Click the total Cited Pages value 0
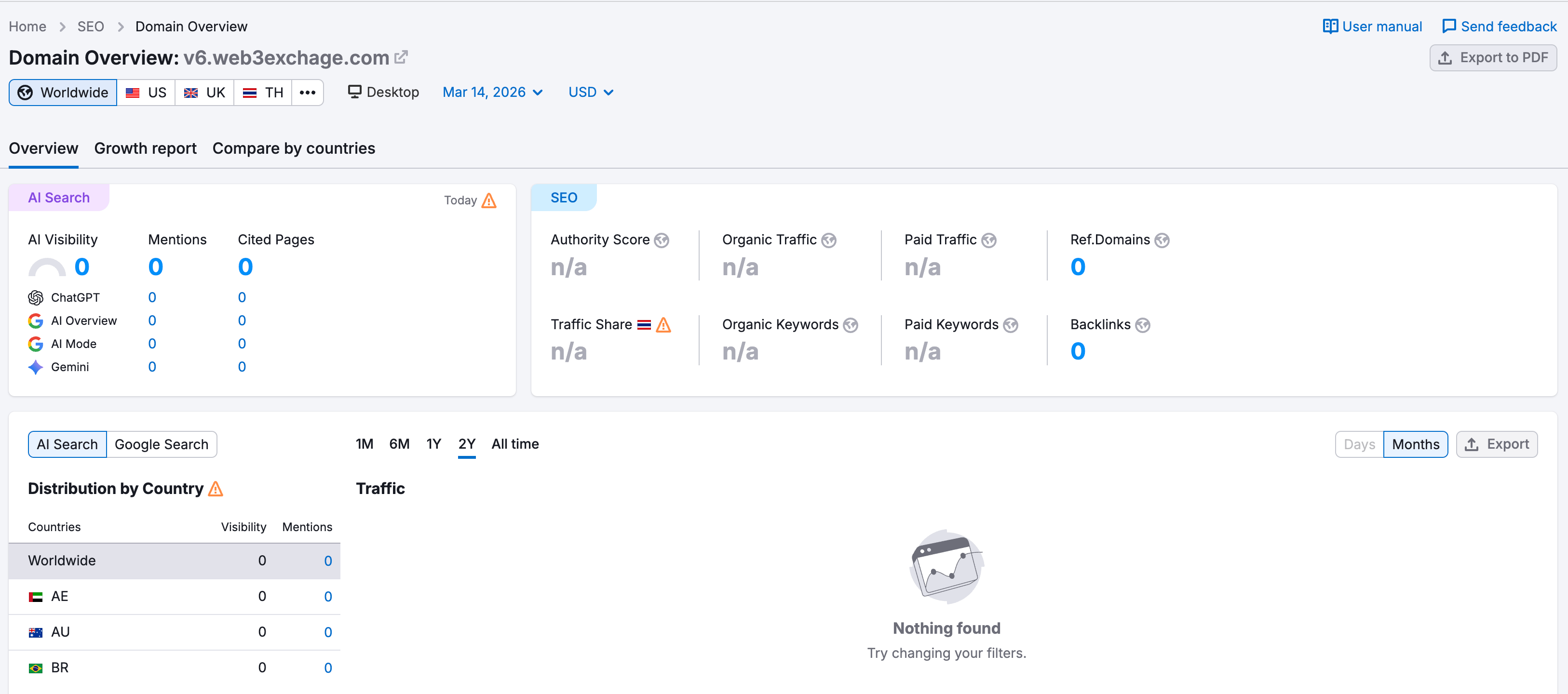 (x=245, y=267)
